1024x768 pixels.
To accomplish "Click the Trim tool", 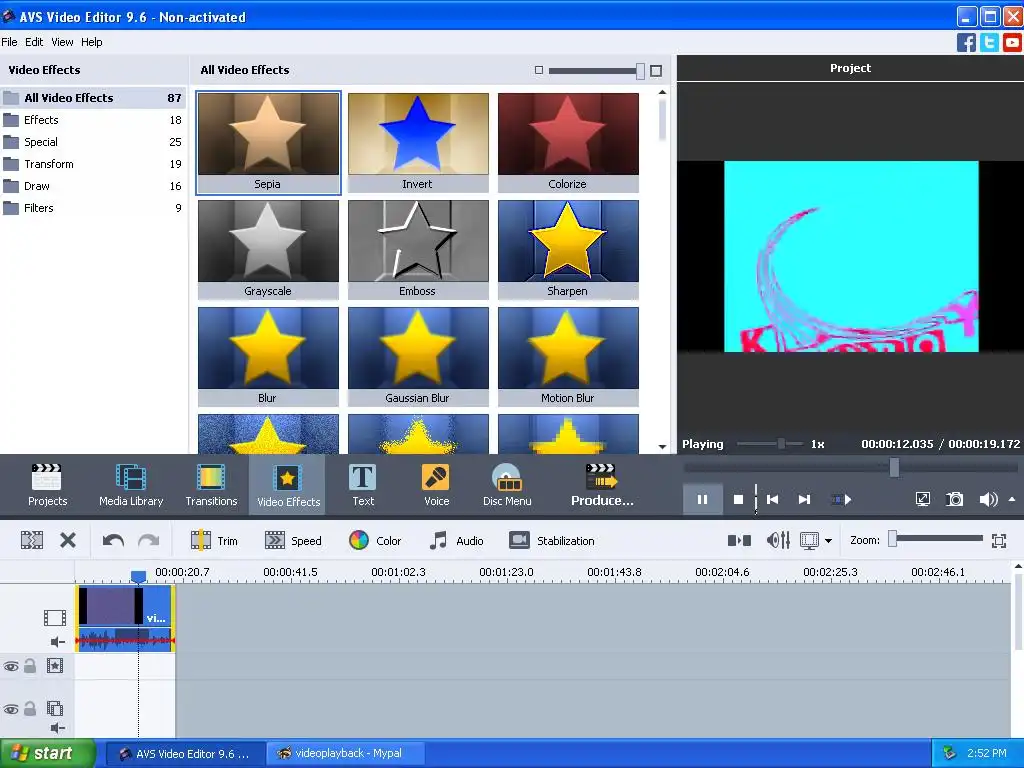I will click(x=214, y=541).
